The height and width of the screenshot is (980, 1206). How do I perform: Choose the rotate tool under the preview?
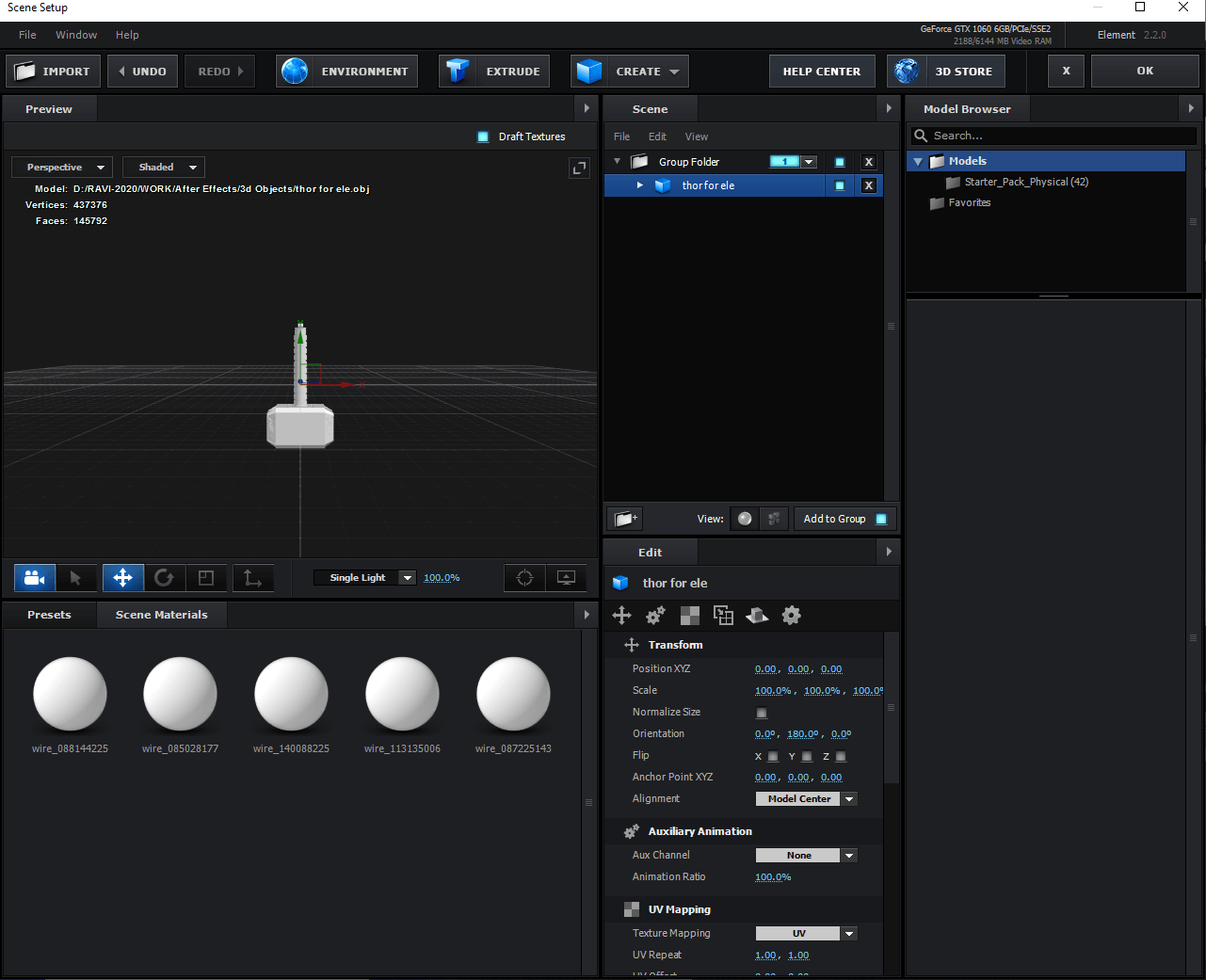(164, 578)
